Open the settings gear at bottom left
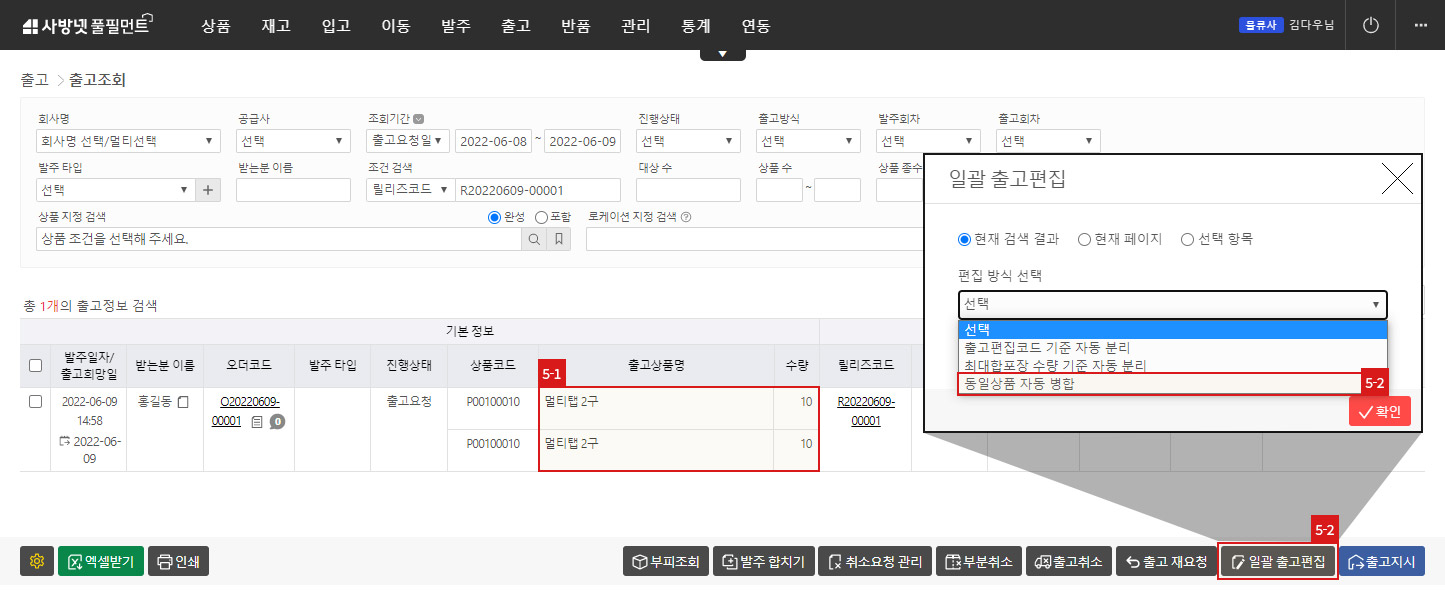1445x610 pixels. [x=36, y=560]
